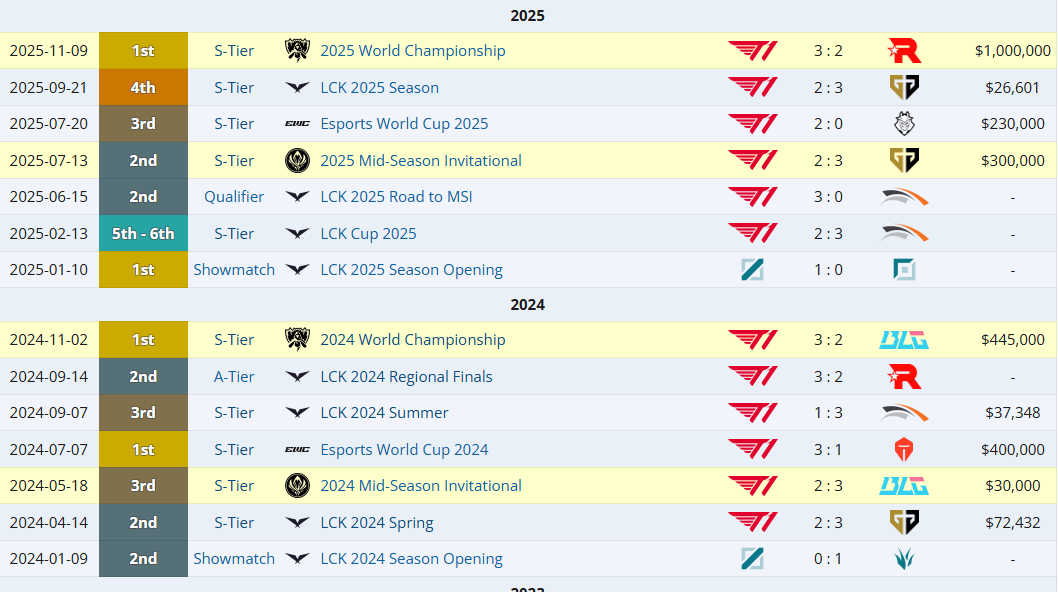Click the Top Esports logo in Esports World Cup 2024 row
The width and height of the screenshot is (1058, 592).
(904, 450)
